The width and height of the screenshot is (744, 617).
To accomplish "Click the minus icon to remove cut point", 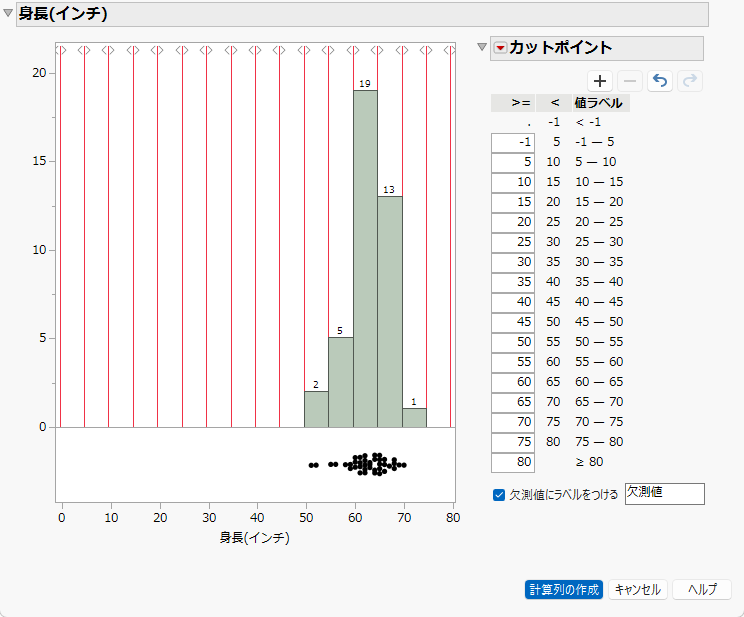I will [630, 81].
